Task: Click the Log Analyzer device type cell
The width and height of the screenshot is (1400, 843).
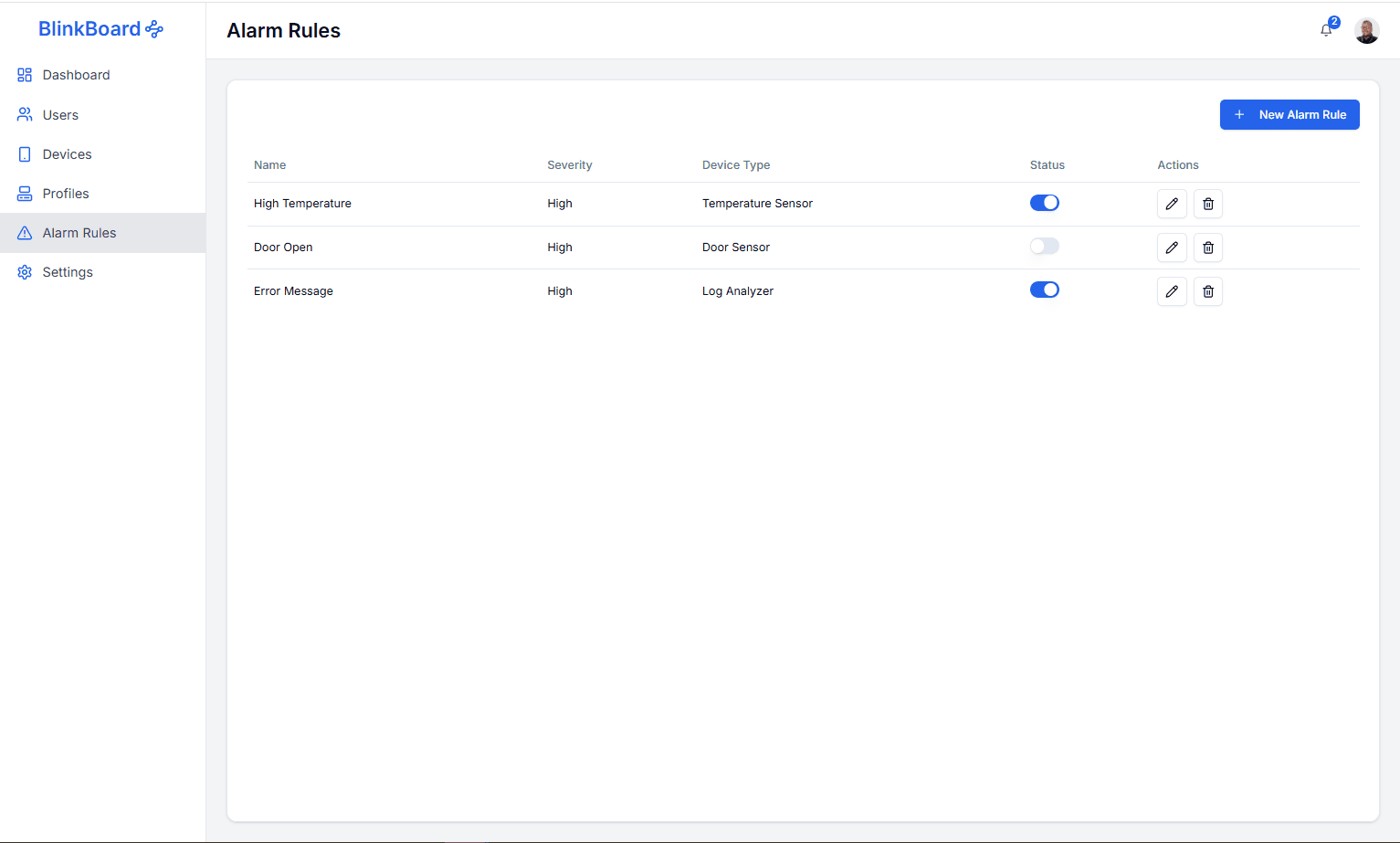Action: coord(738,291)
